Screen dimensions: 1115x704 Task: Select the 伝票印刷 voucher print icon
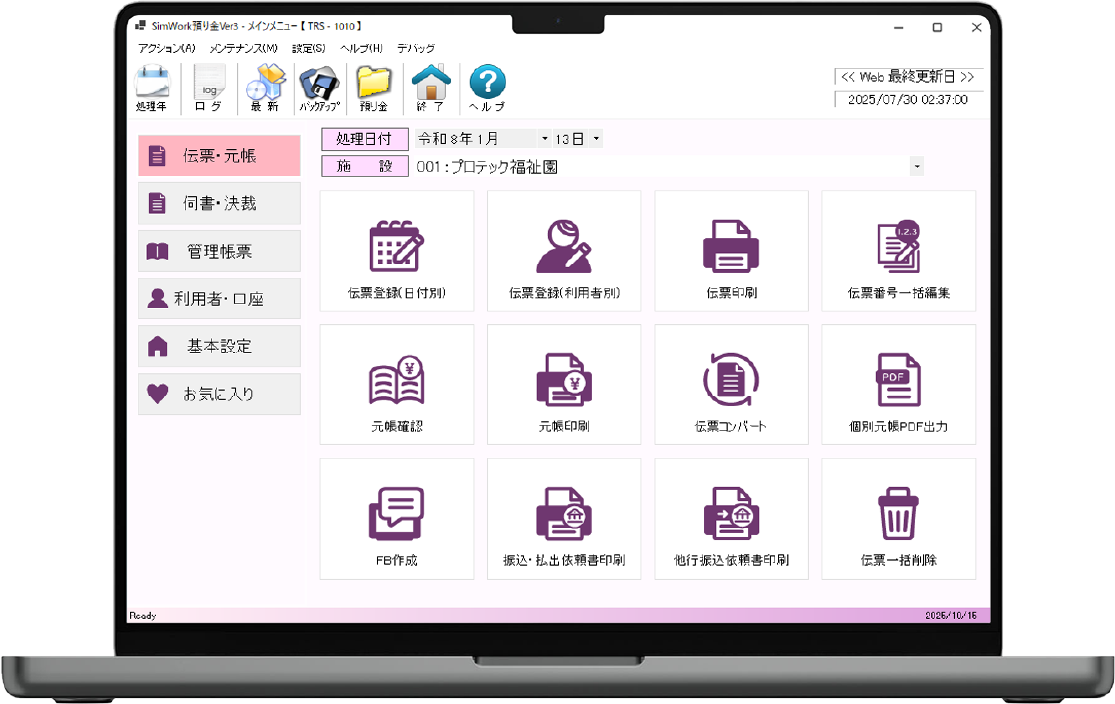tap(731, 251)
